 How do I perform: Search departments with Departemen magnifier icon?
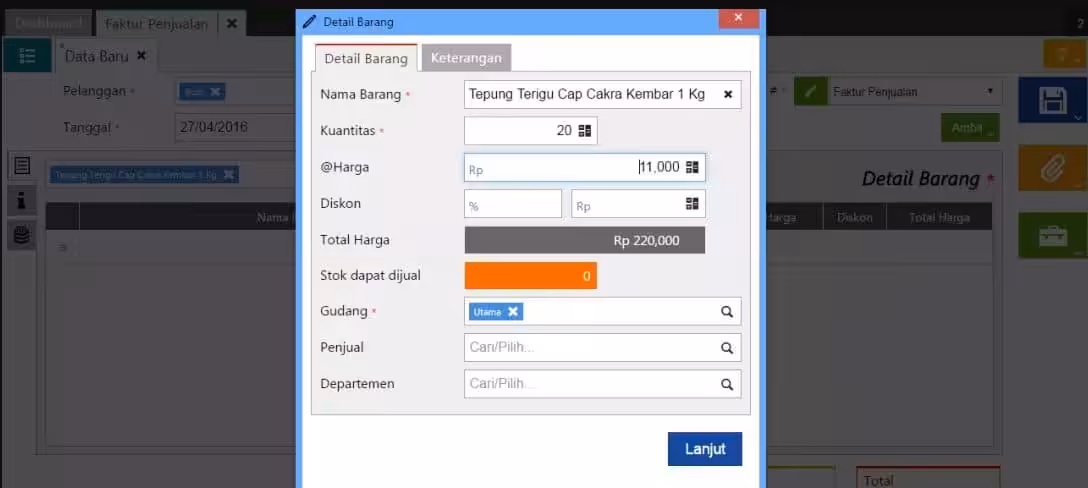click(x=726, y=384)
